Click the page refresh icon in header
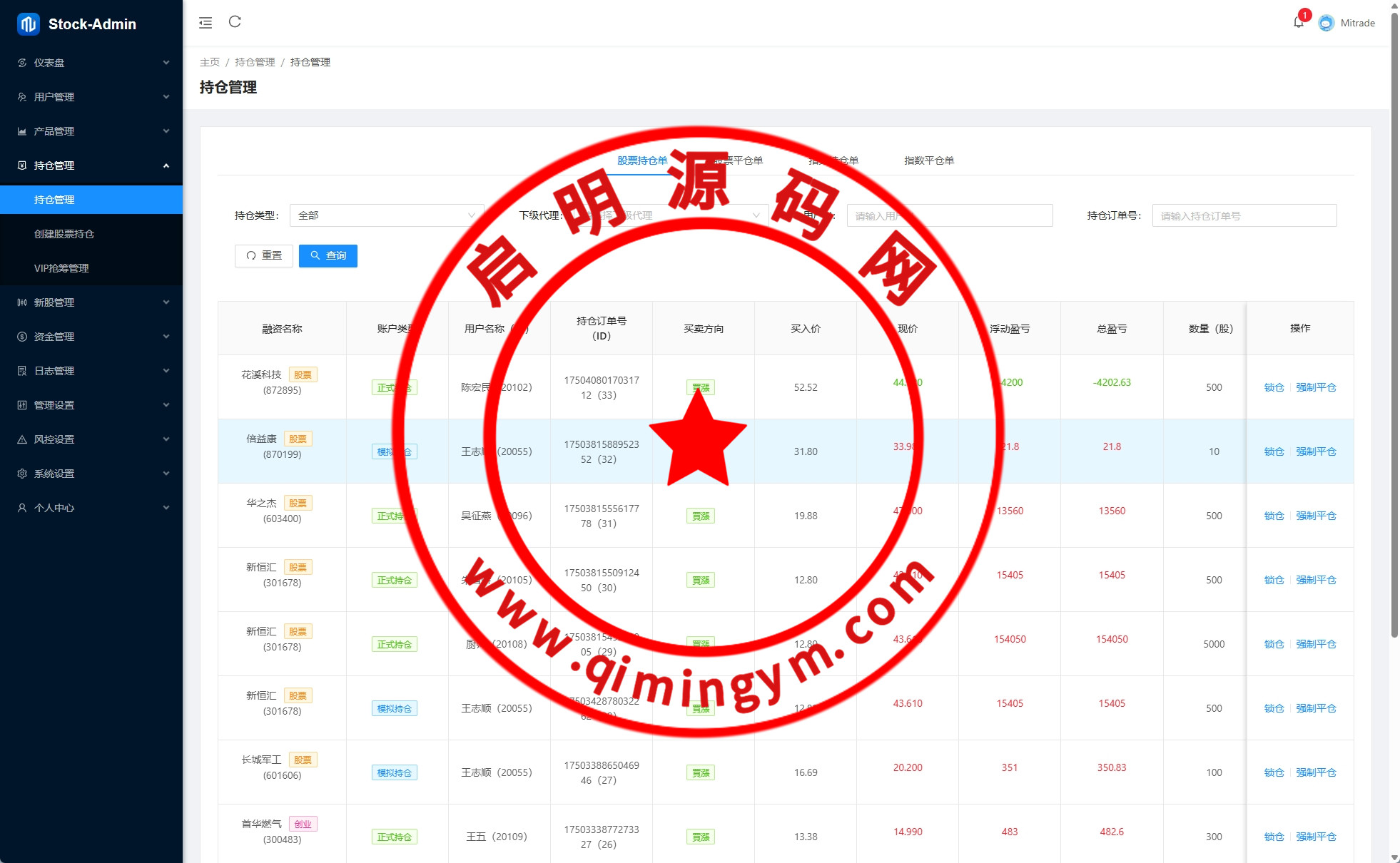The height and width of the screenshot is (863, 1400). click(x=235, y=22)
